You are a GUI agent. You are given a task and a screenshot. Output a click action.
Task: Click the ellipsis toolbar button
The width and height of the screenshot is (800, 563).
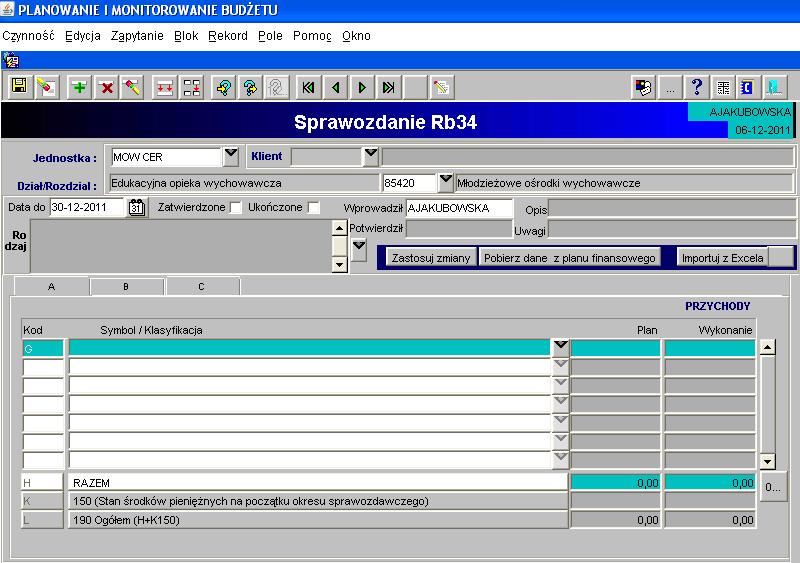click(670, 88)
